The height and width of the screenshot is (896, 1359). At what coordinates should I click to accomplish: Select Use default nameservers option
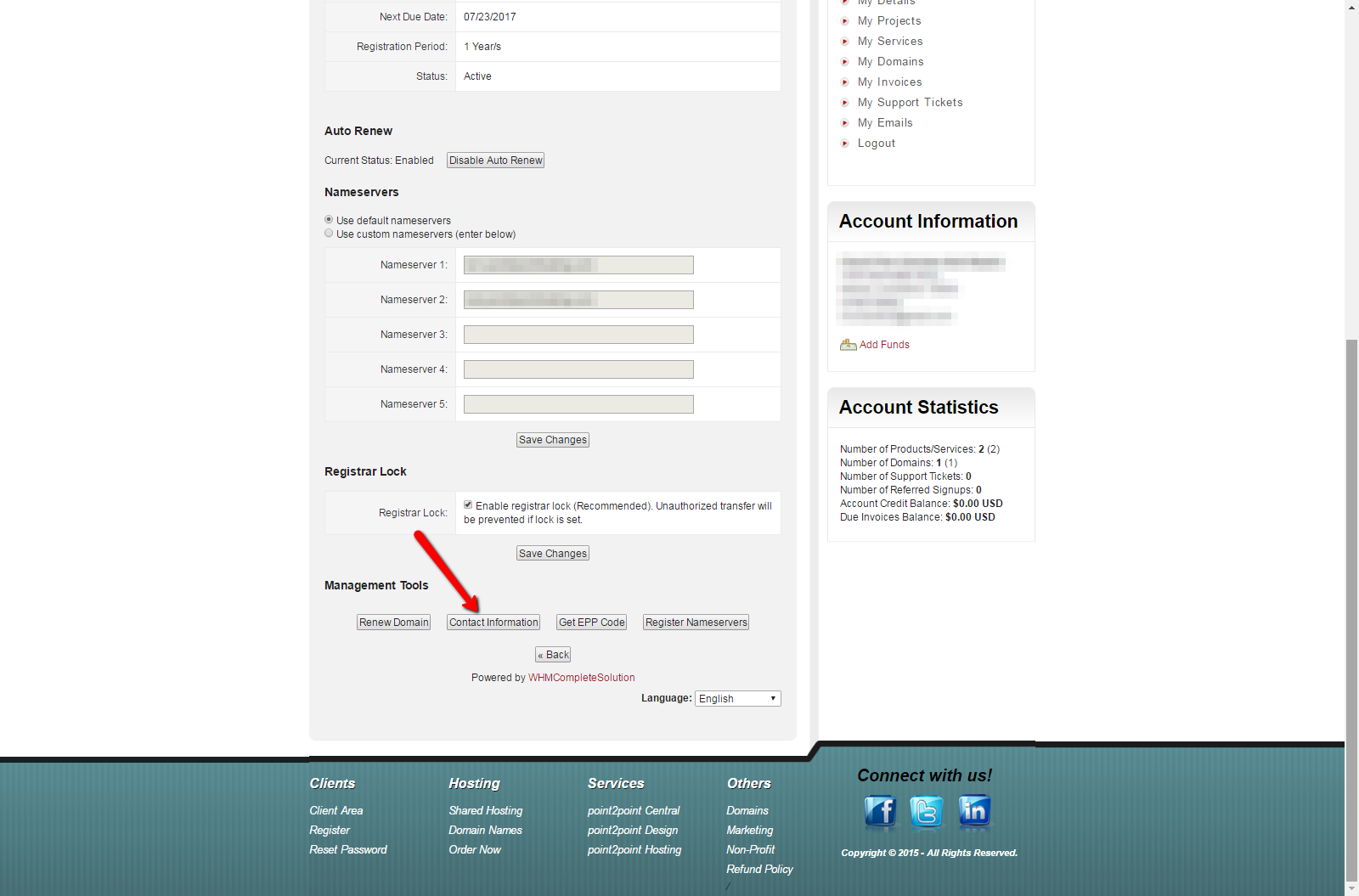329,219
